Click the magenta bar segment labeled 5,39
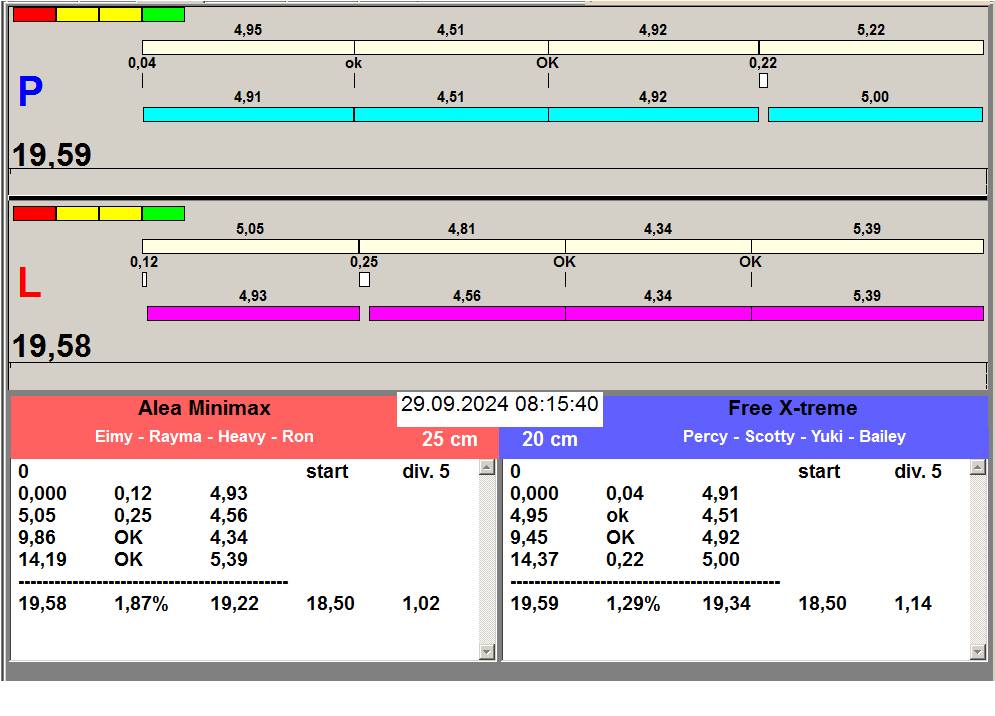 pyautogui.click(x=867, y=313)
